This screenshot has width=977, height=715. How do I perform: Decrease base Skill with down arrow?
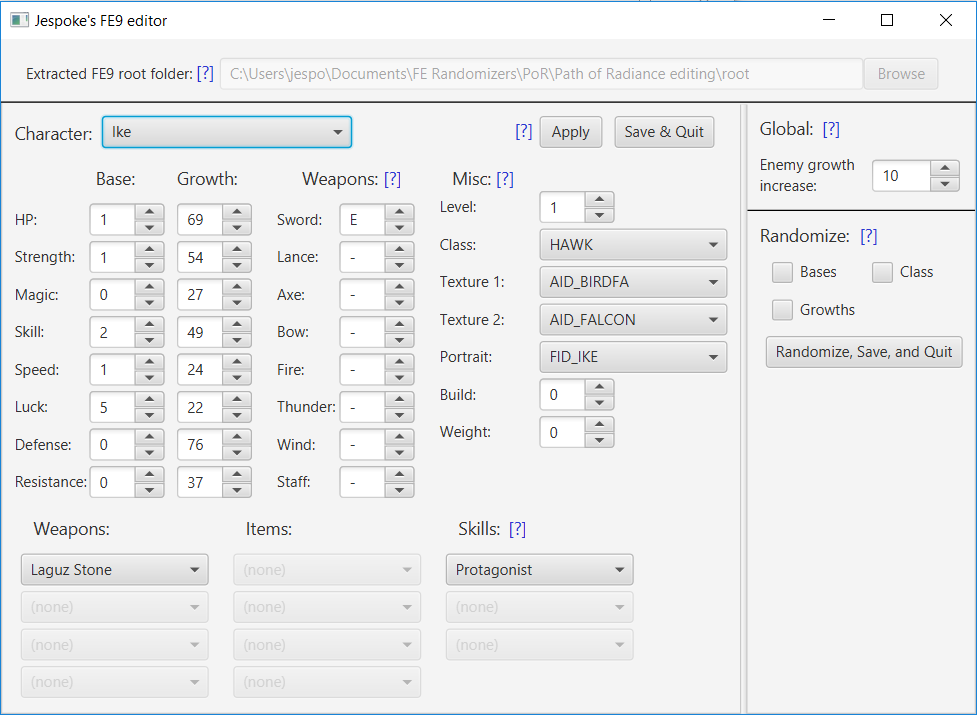tap(150, 340)
